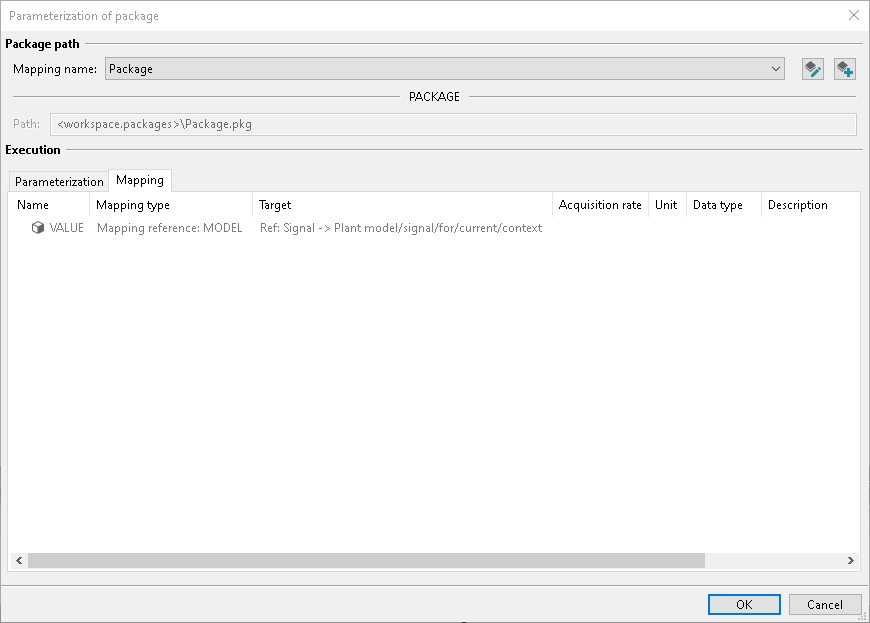The width and height of the screenshot is (870, 623).
Task: Click the Unit column header
Action: pyautogui.click(x=667, y=205)
